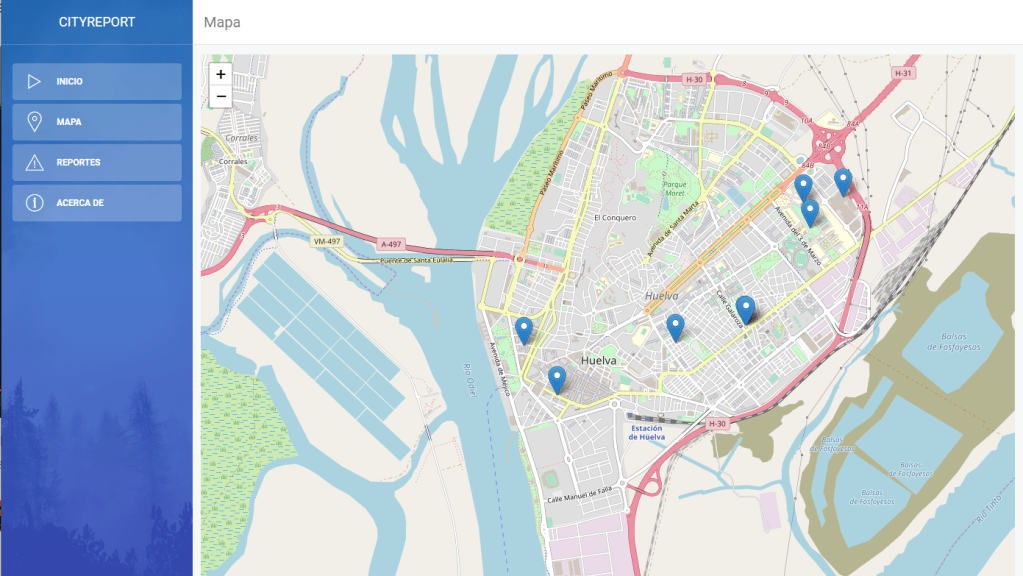The width and height of the screenshot is (1023, 576).
Task: Select the marker beside Avenida de México
Action: click(x=524, y=329)
